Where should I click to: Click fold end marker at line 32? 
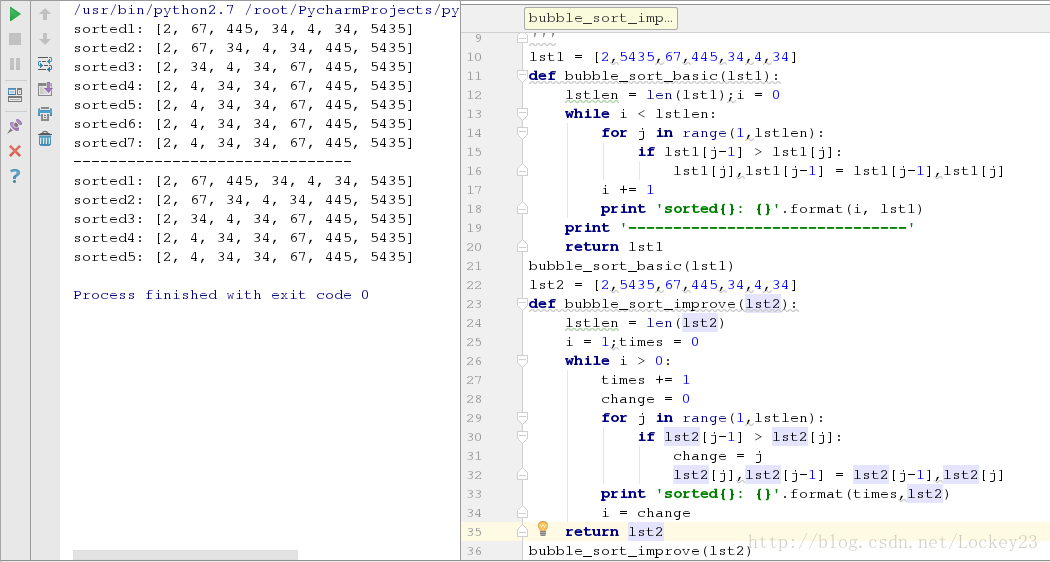pyautogui.click(x=522, y=475)
